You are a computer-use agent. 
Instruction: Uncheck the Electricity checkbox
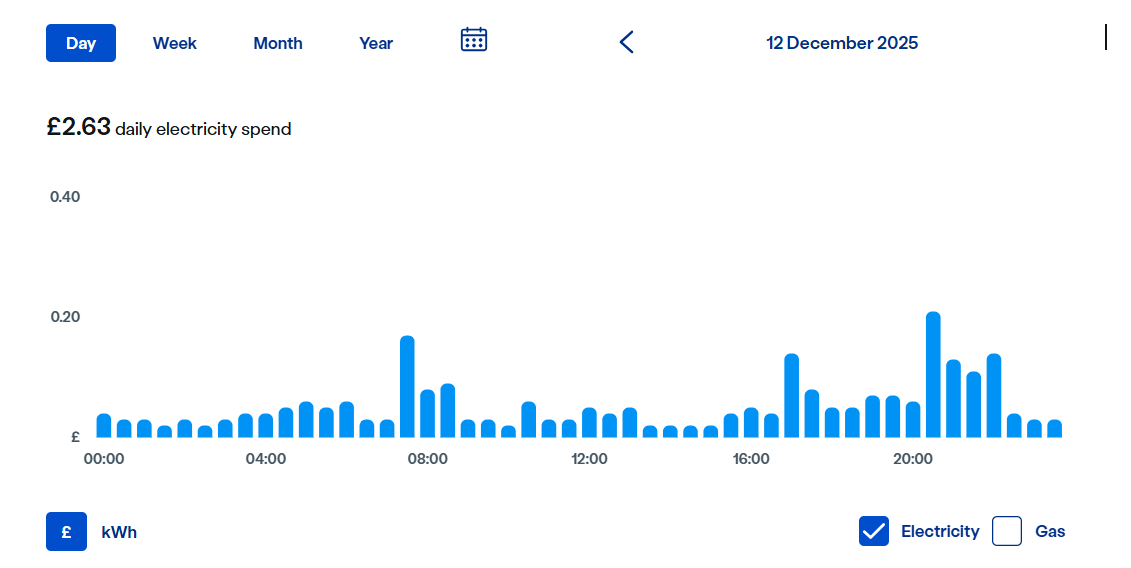[x=873, y=531]
